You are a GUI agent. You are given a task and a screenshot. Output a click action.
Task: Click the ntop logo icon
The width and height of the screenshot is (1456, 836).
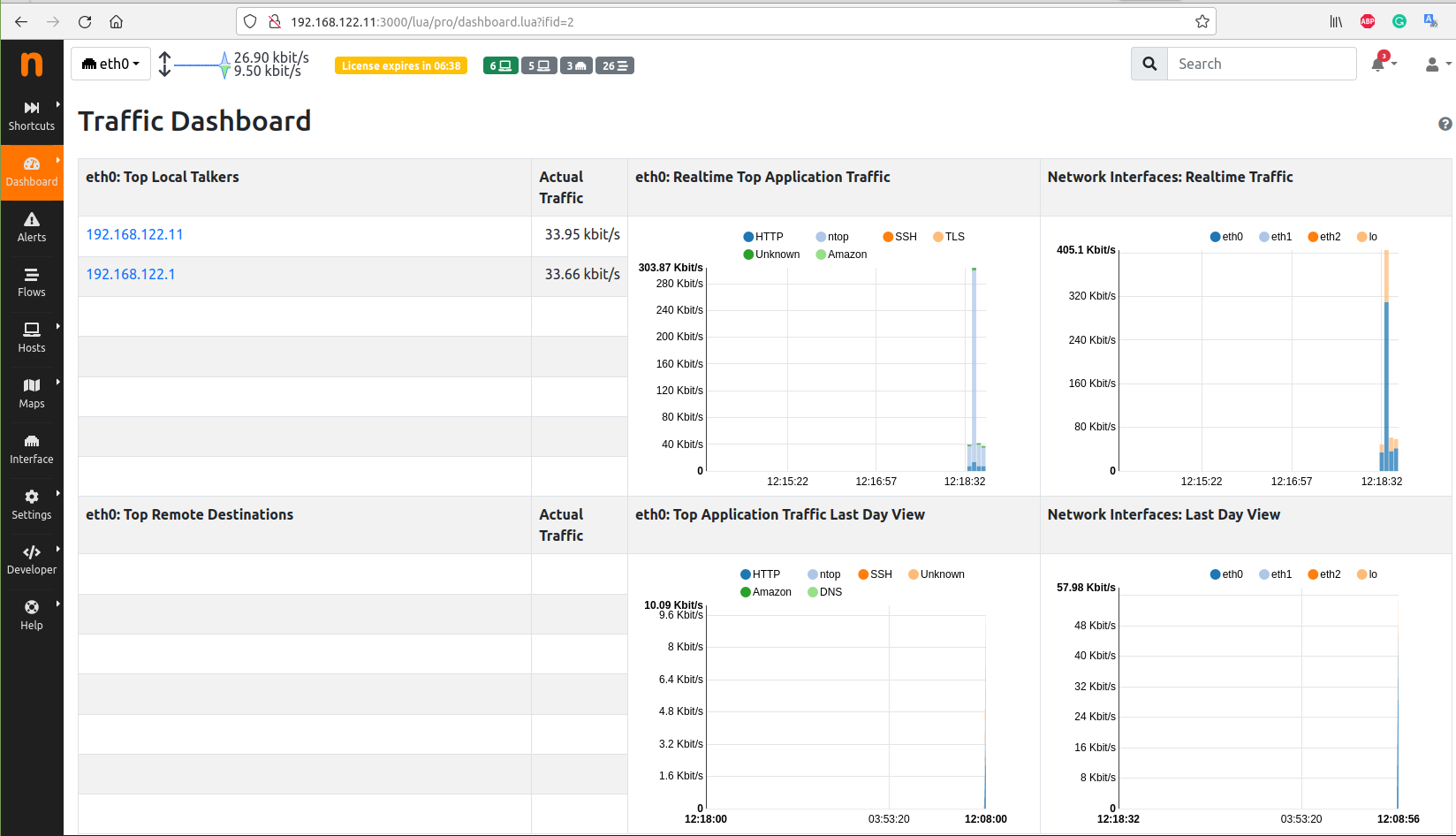31,65
